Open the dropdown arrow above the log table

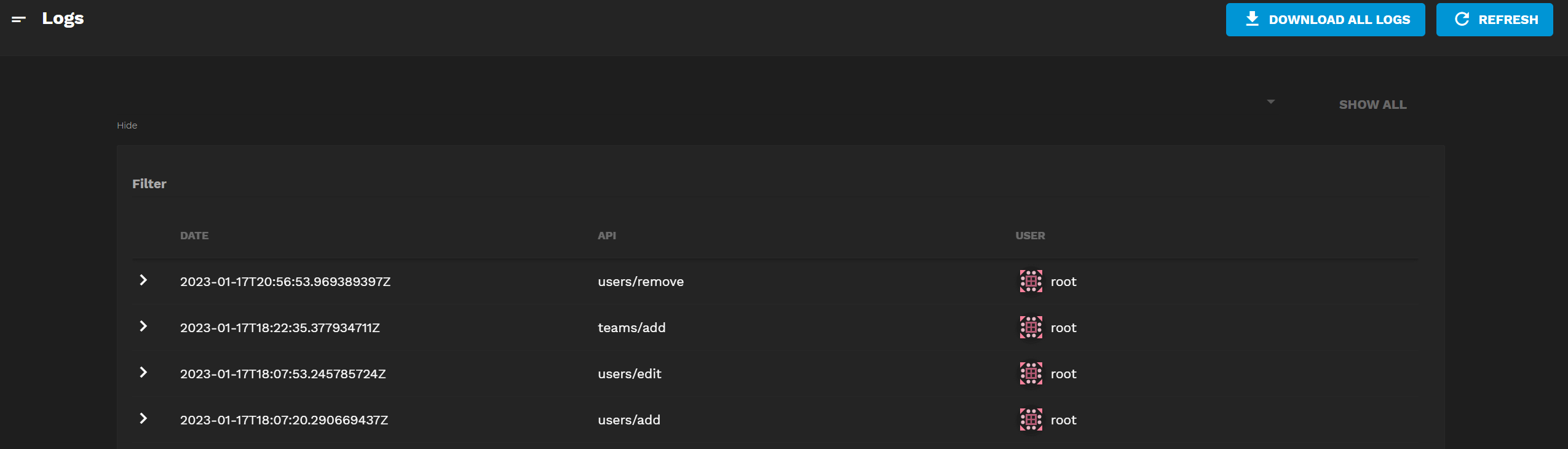point(1270,101)
